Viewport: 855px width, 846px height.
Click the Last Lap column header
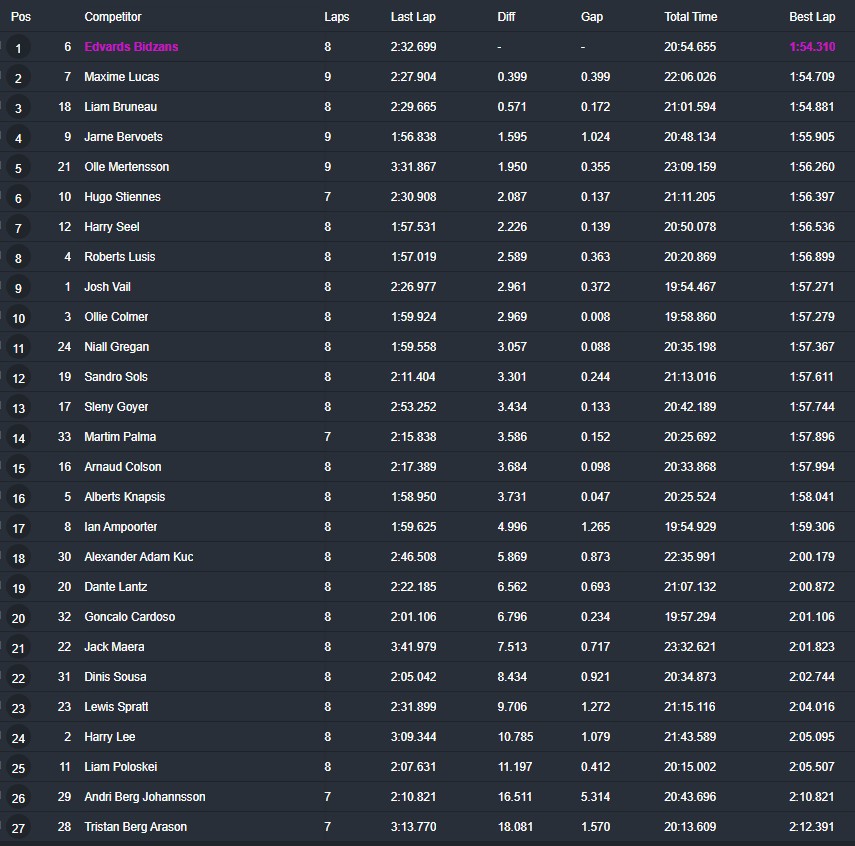coord(412,17)
